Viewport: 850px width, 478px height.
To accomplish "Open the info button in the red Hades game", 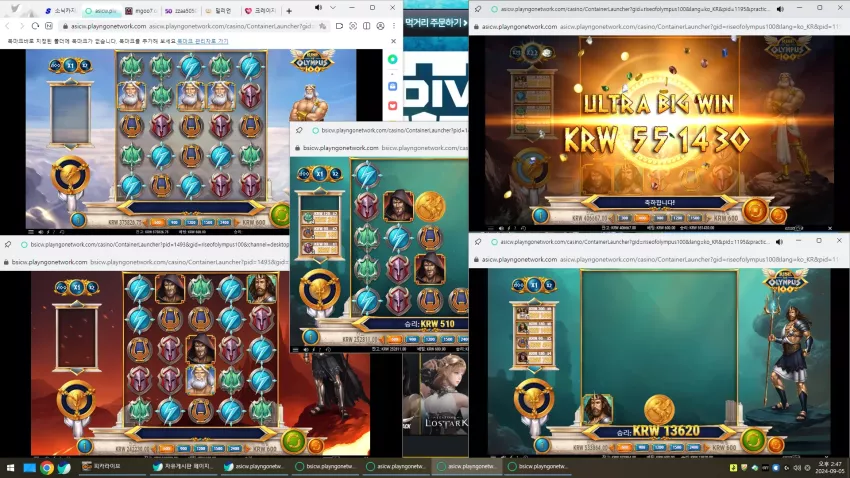I will click(84, 445).
